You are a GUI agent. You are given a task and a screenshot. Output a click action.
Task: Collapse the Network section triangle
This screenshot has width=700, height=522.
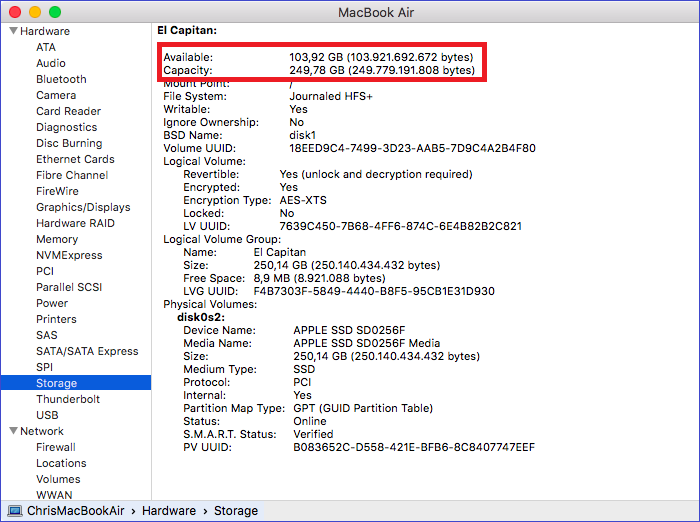pos(13,431)
